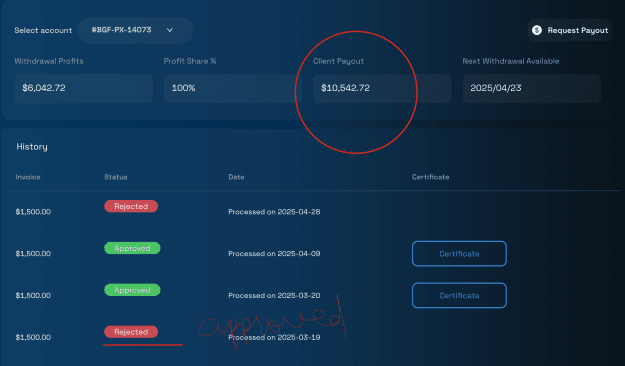
Task: Click $1,500.00 invoice in 2025-04-09 row
Action: click(x=33, y=254)
